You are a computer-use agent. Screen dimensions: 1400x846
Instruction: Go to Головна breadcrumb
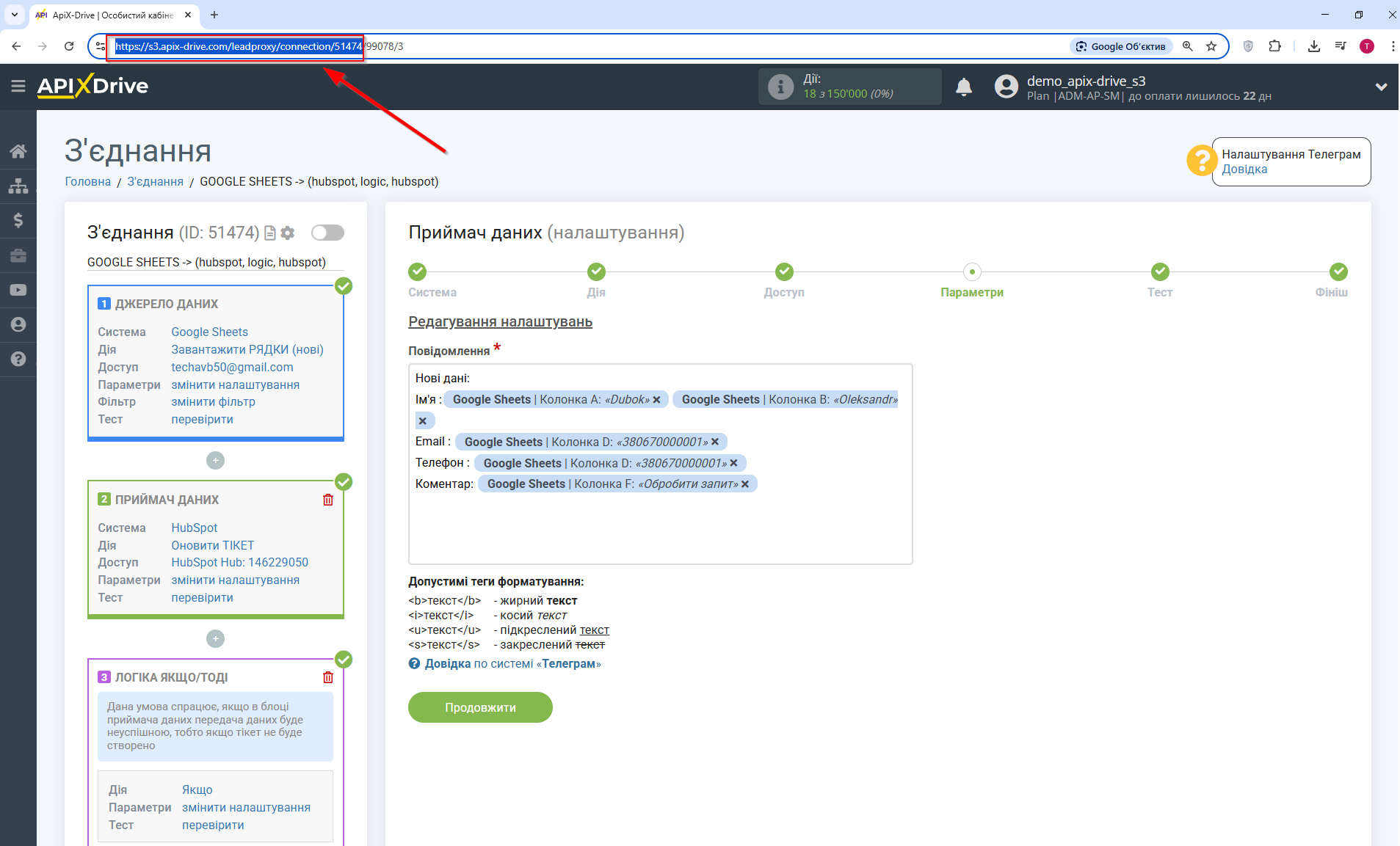[87, 181]
